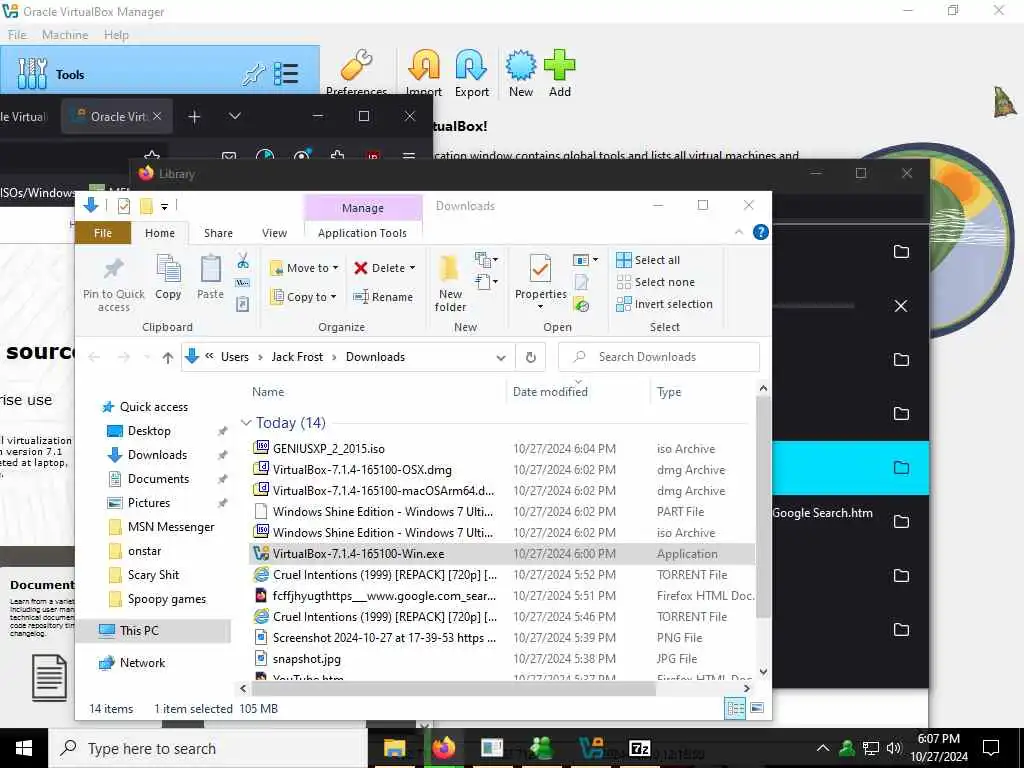Image resolution: width=1024 pixels, height=768 pixels.
Task: Click Select all in the ribbon
Action: 648,260
